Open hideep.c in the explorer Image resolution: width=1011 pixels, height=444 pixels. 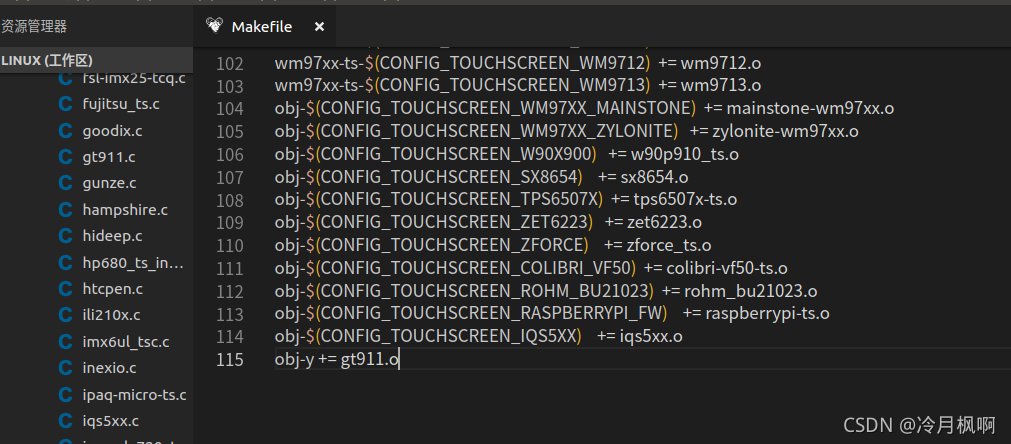pyautogui.click(x=112, y=236)
